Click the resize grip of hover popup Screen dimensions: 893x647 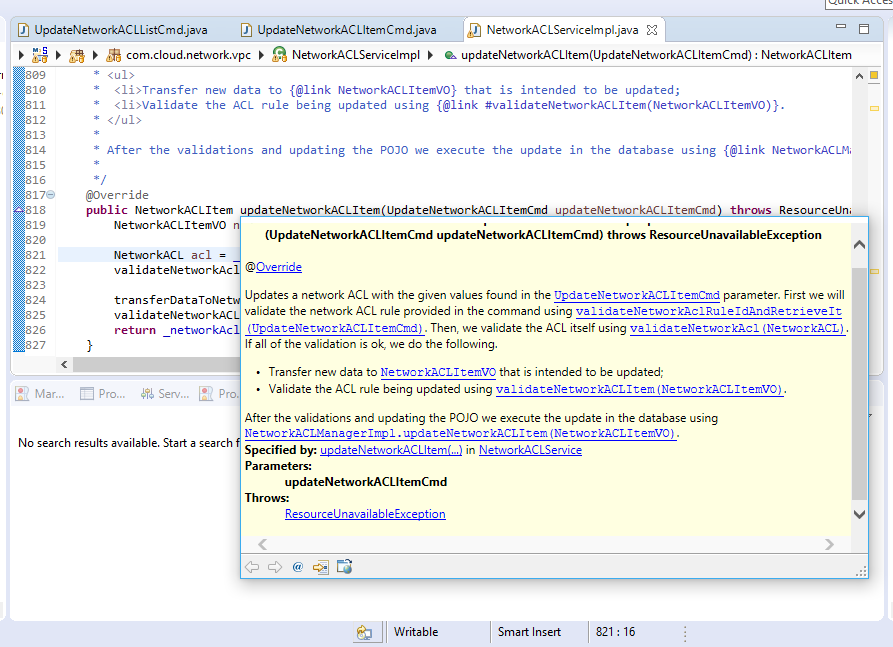tap(861, 571)
